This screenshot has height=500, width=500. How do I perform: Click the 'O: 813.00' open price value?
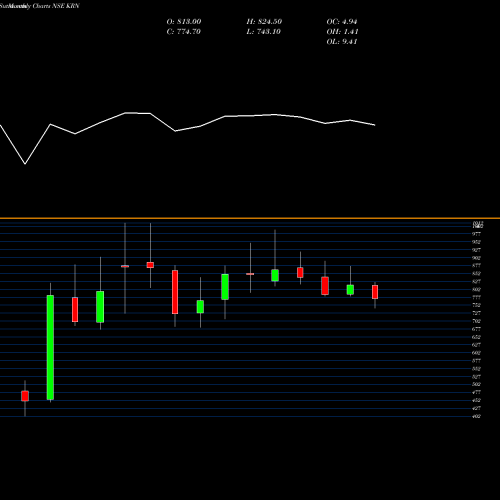(x=184, y=22)
